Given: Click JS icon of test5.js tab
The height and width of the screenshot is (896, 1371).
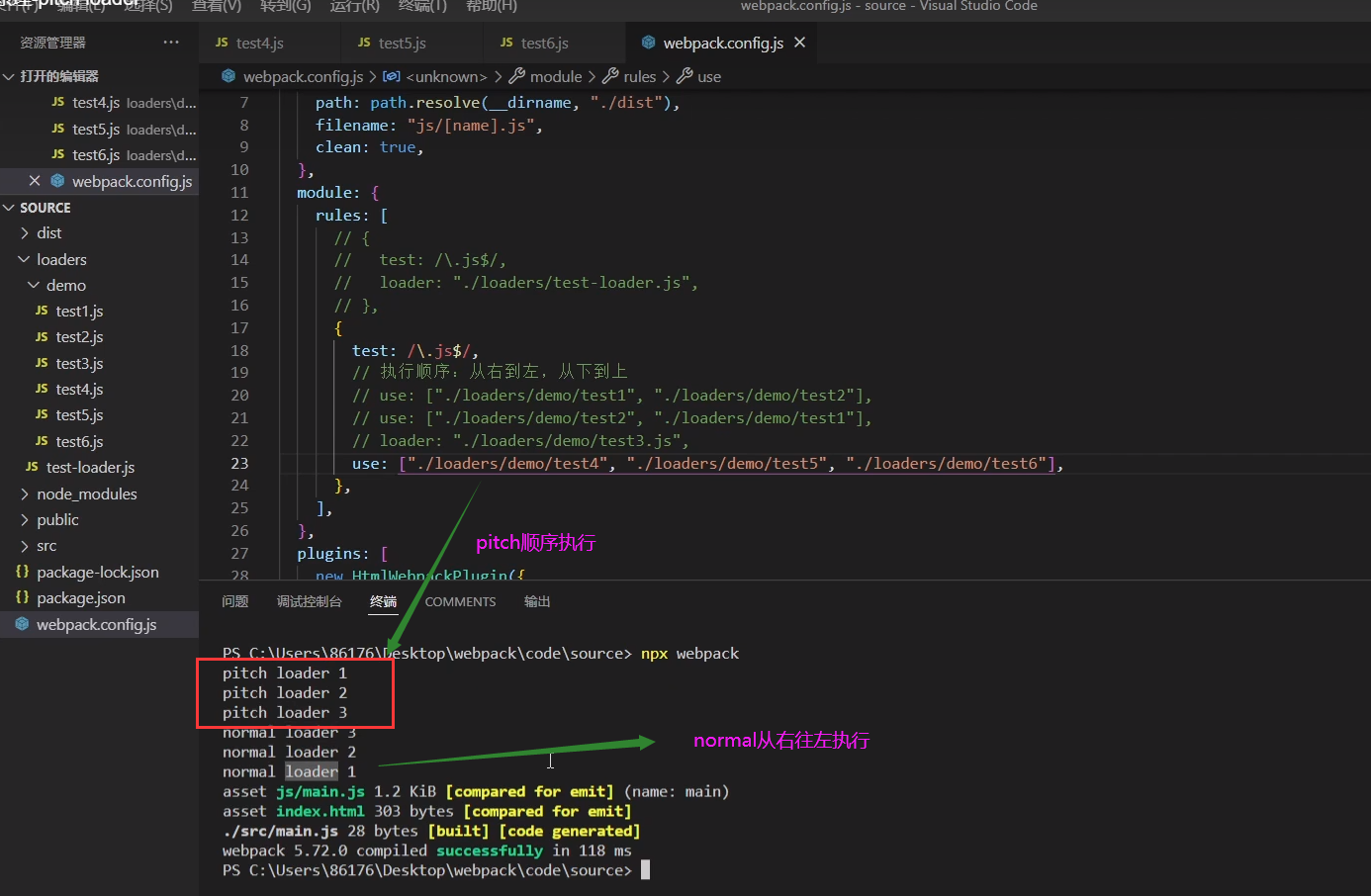Looking at the screenshot, I should [364, 43].
